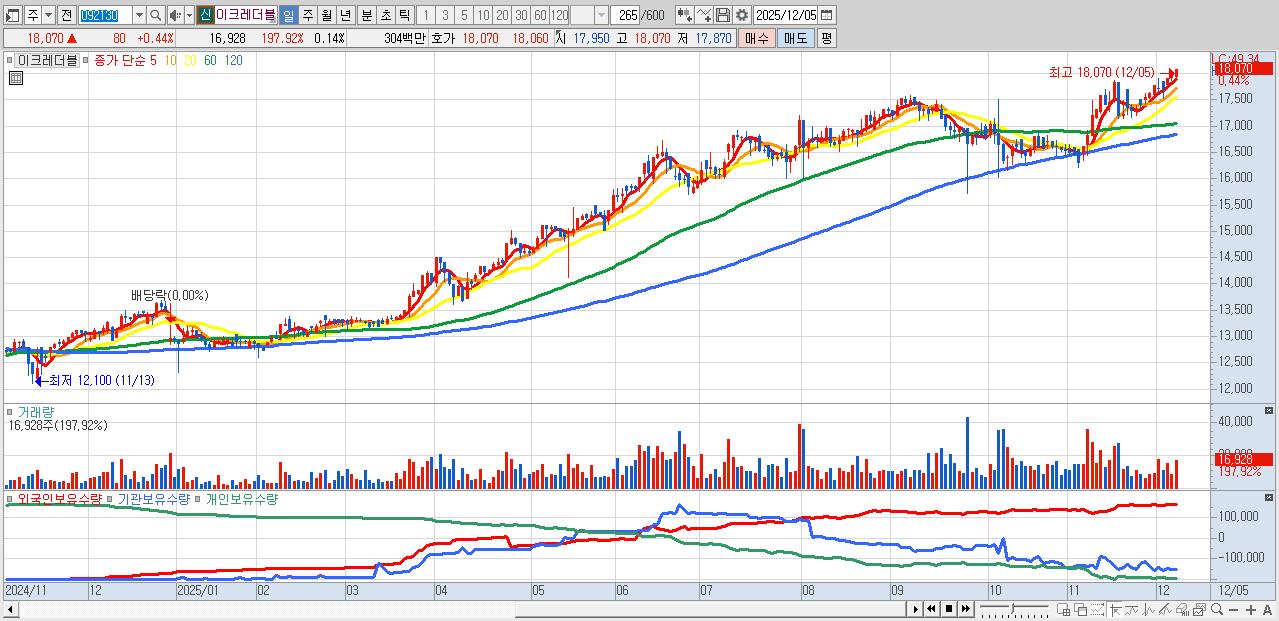Open the calendar picker icon

(827, 15)
